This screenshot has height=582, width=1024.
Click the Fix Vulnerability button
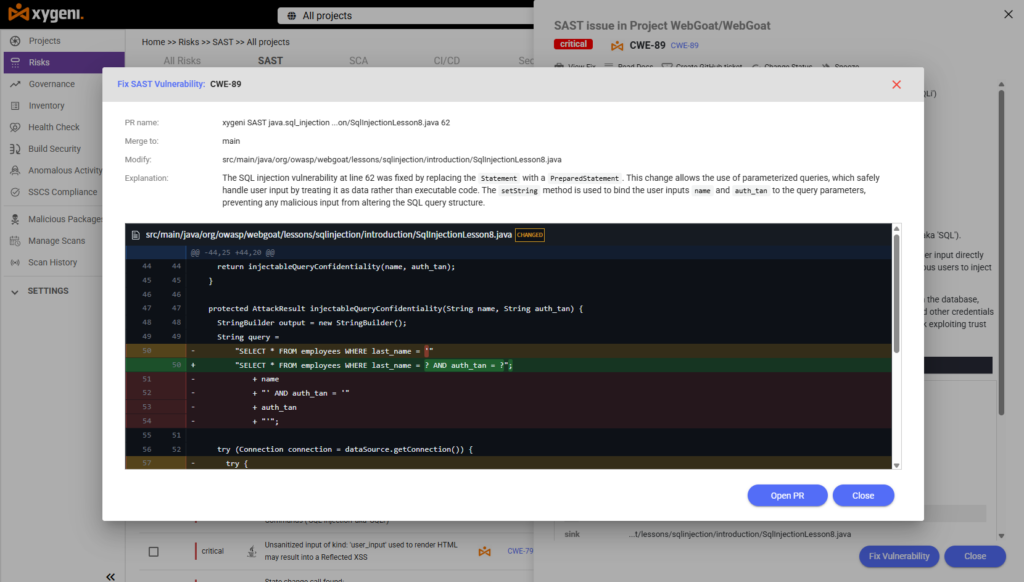coord(899,556)
